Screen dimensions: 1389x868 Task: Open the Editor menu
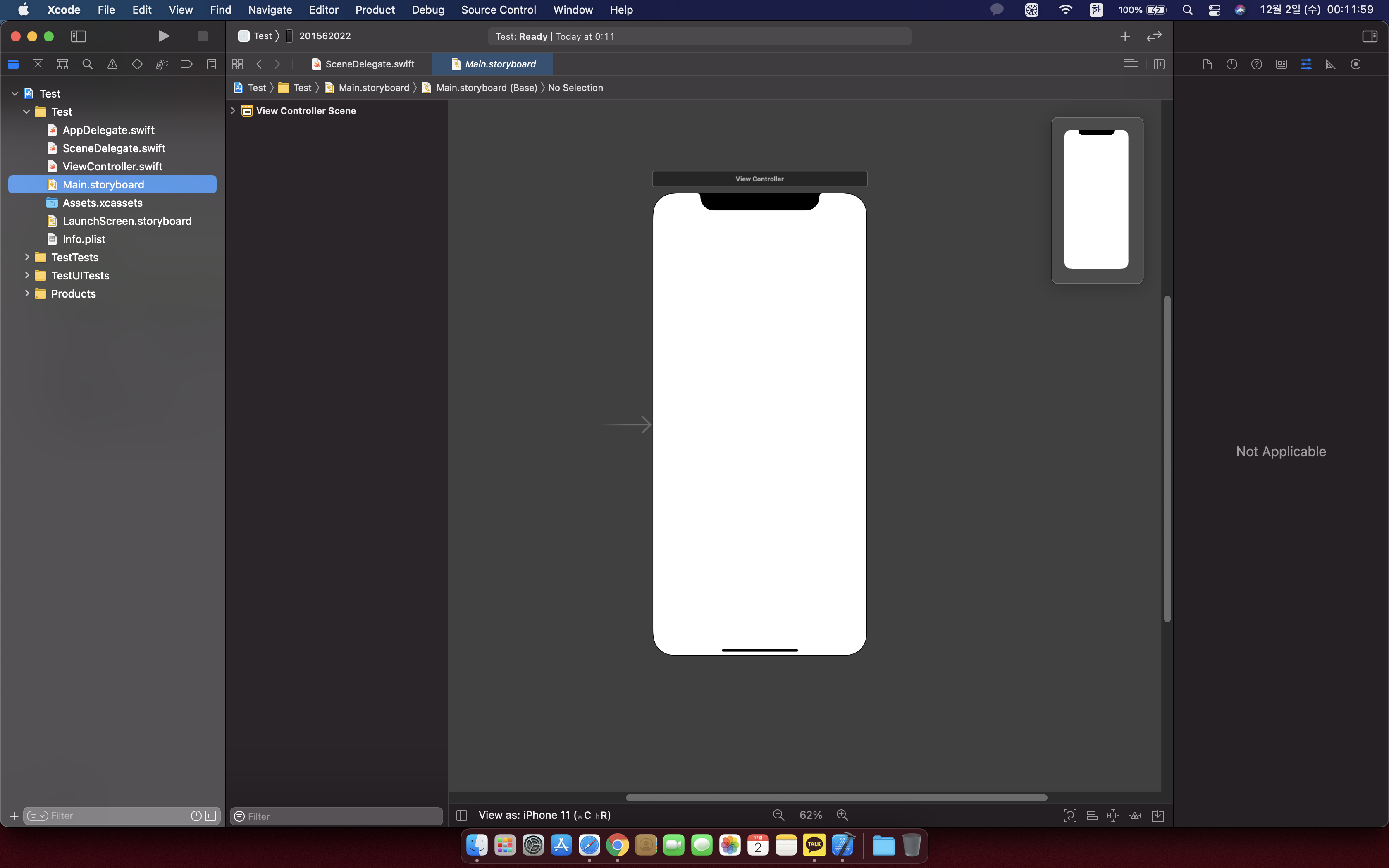324,10
